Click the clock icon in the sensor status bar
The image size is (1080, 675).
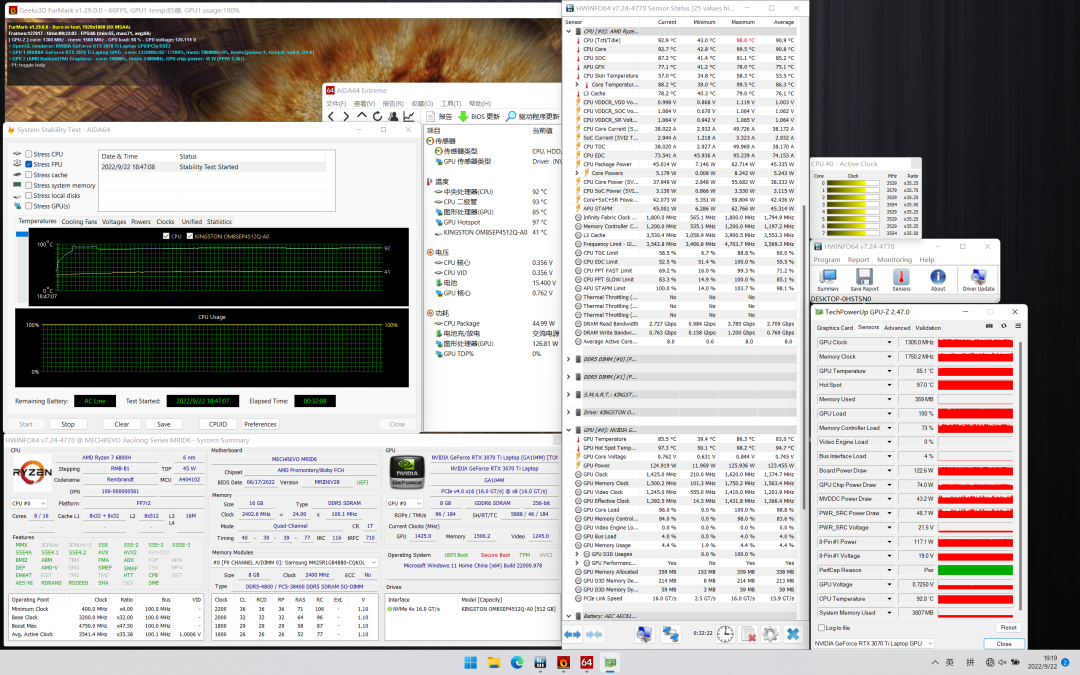723,634
